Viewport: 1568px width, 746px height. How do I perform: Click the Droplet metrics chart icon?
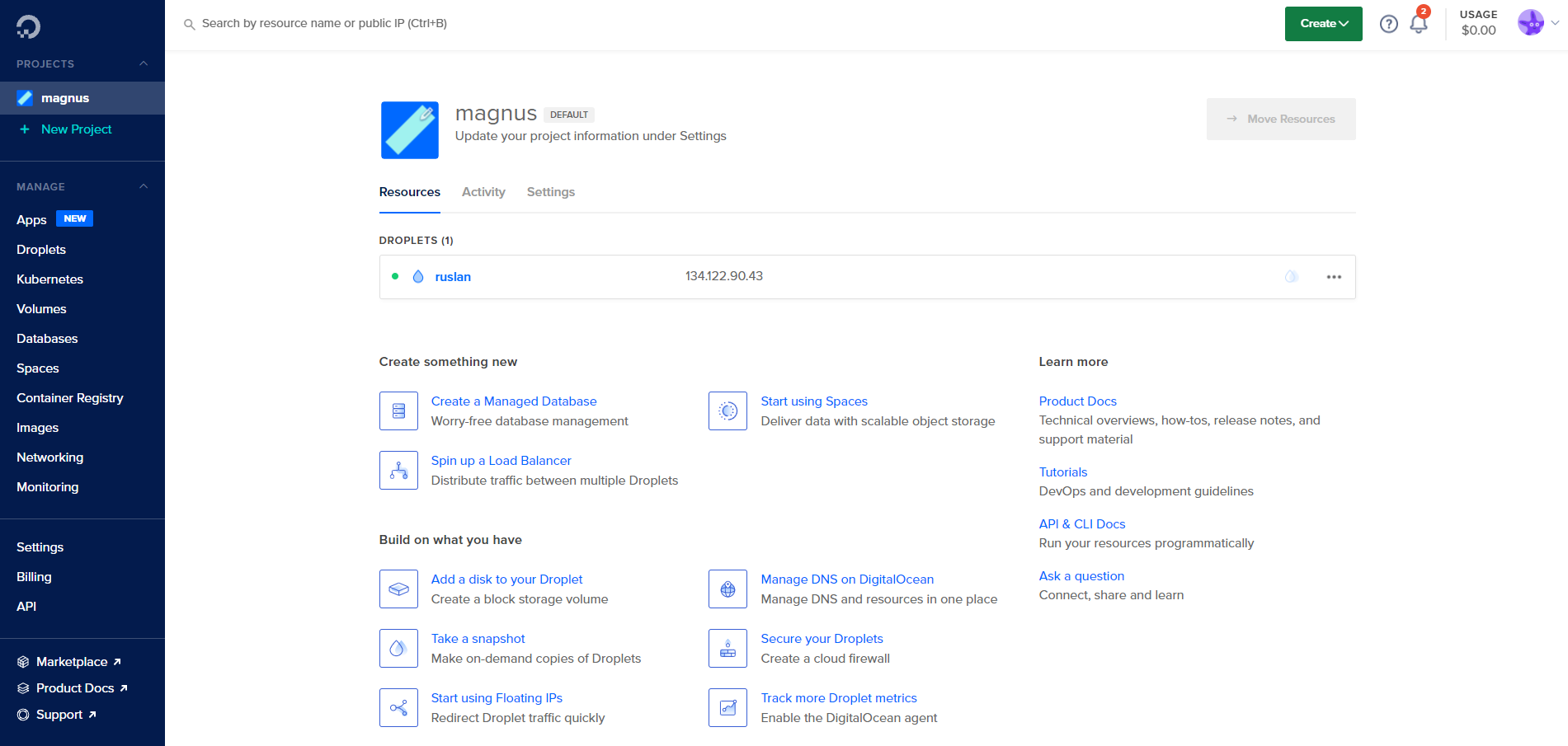coord(727,707)
